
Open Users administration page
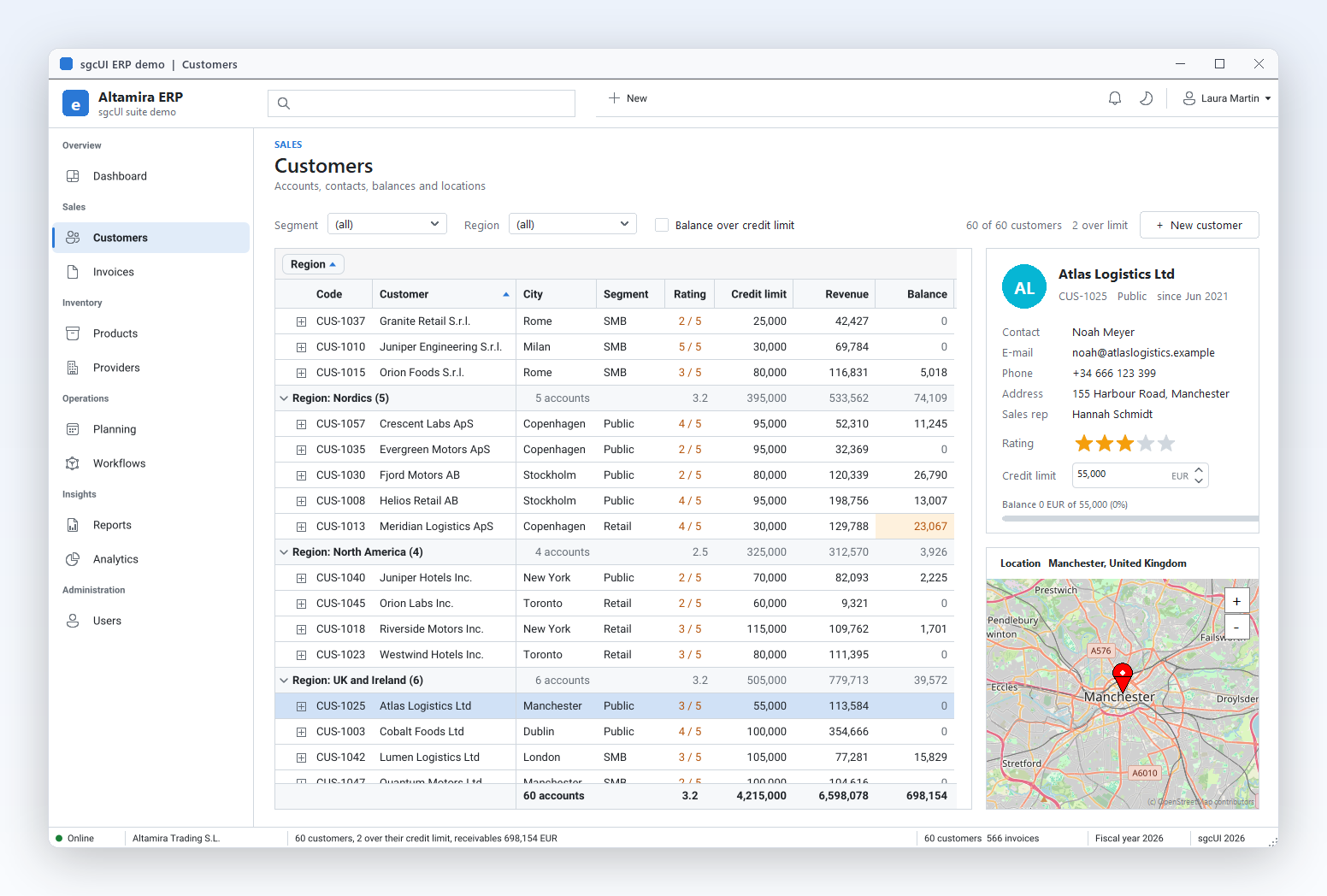point(151,621)
